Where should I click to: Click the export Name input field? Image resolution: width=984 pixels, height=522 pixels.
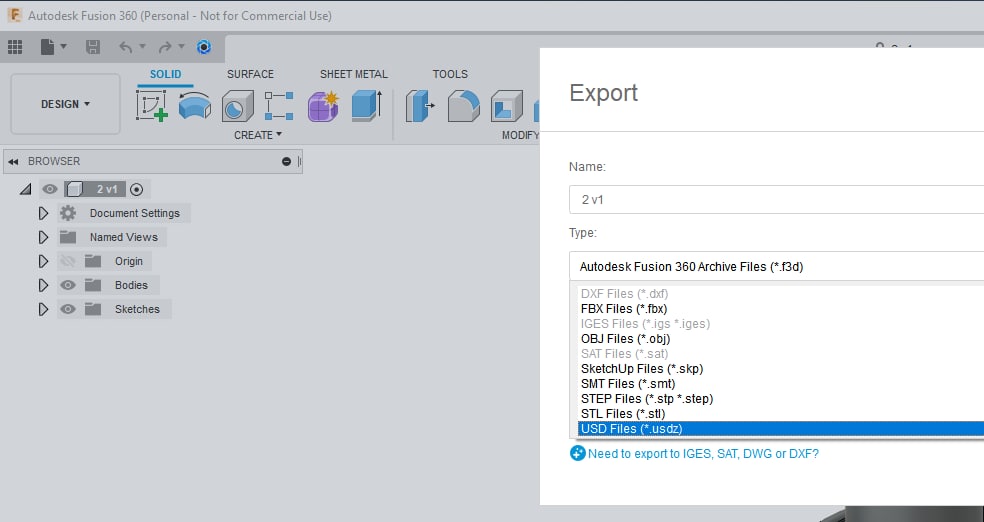pos(776,200)
